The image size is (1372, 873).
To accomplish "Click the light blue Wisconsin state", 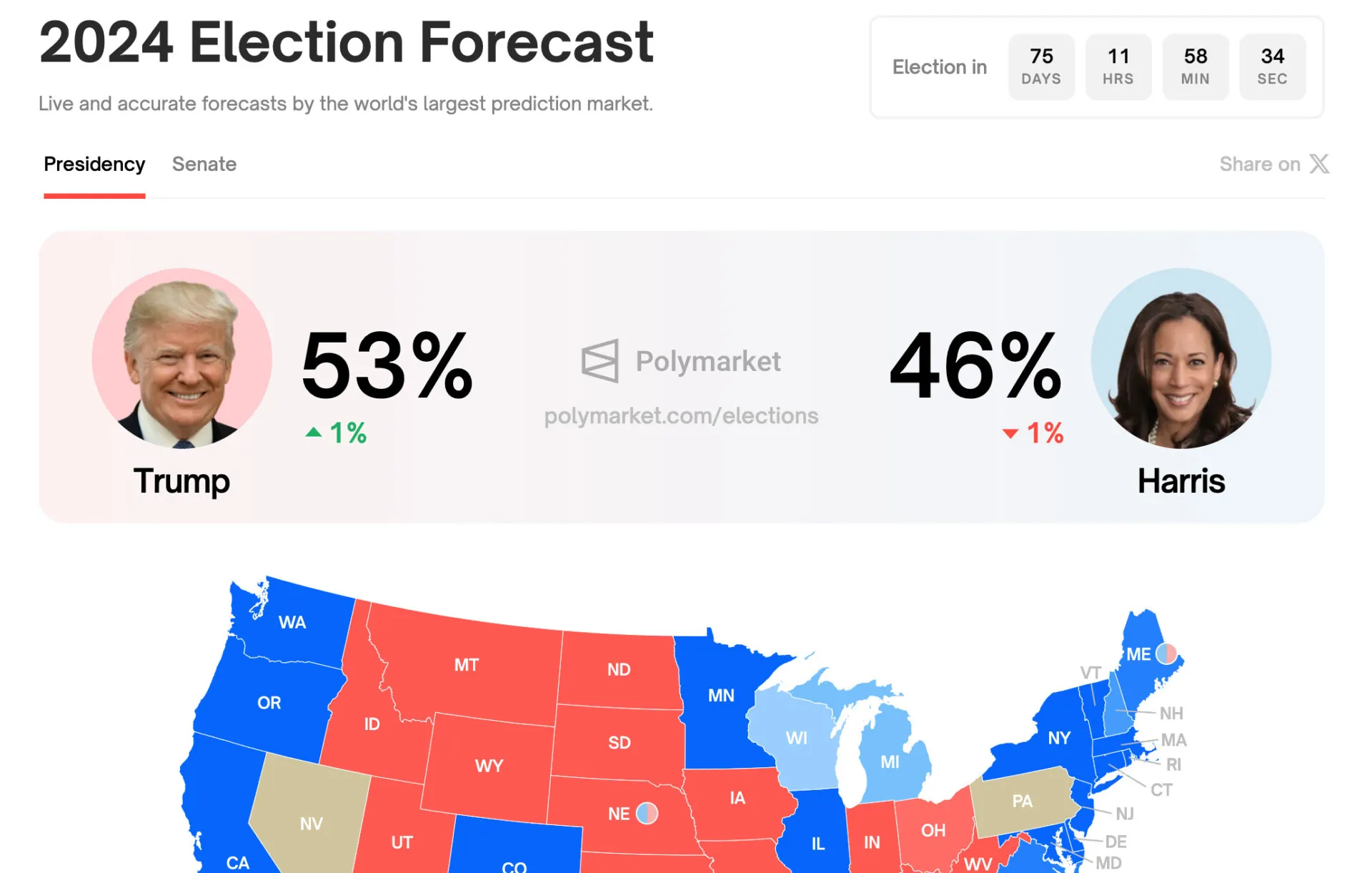I will tap(796, 738).
